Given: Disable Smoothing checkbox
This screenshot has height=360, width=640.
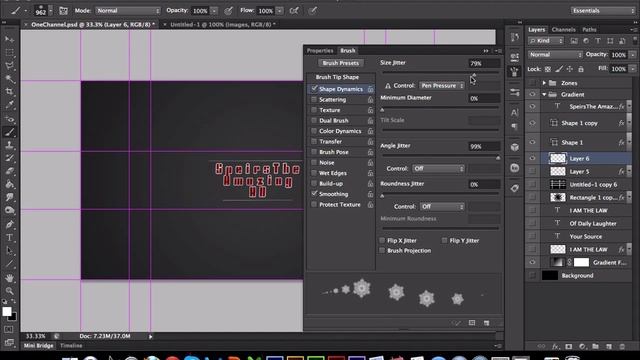Looking at the screenshot, I should 314,193.
